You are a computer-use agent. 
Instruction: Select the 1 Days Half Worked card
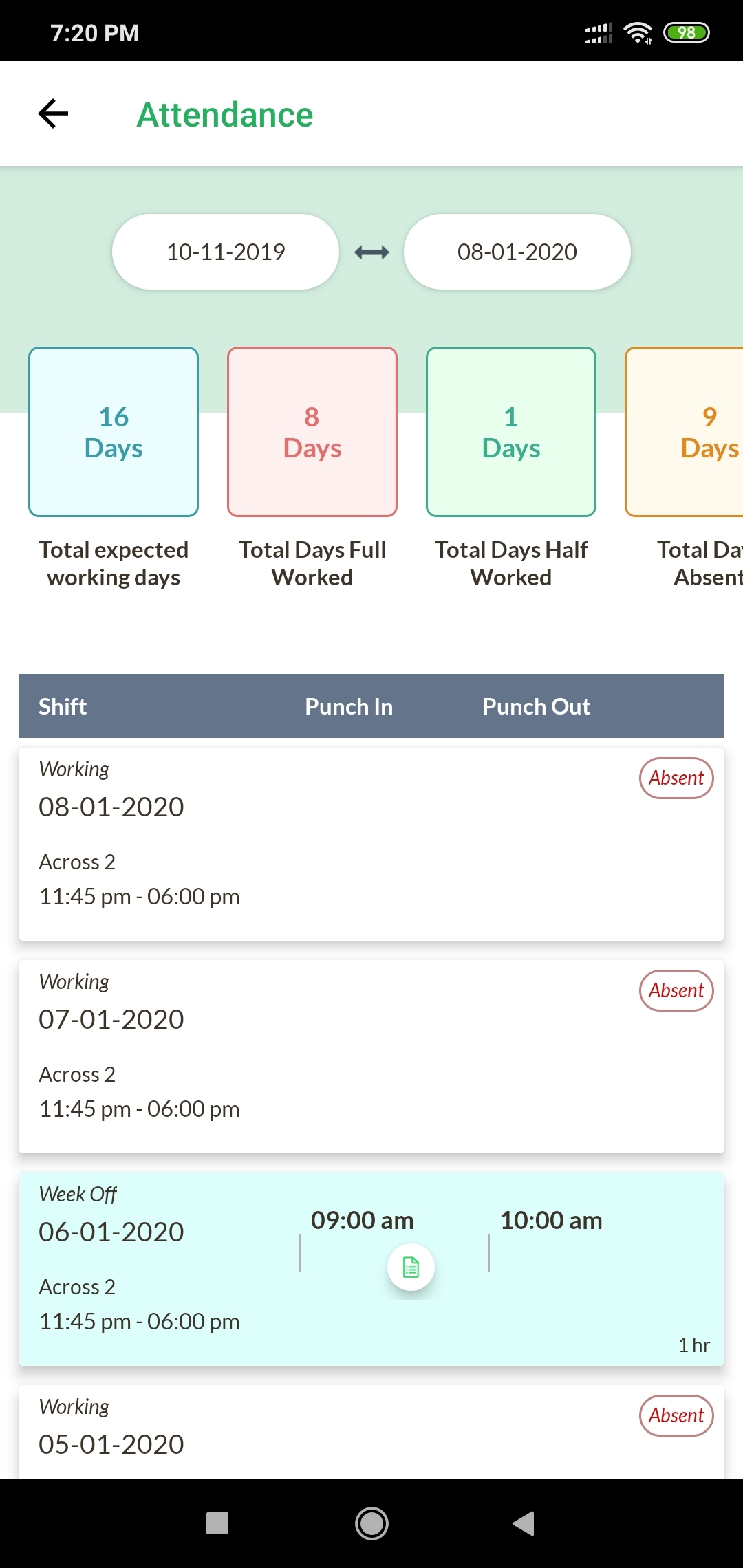(x=511, y=432)
